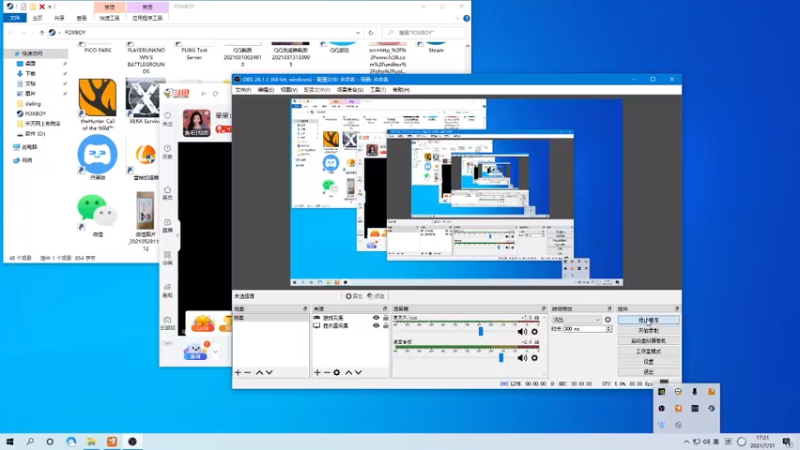Open Mic/Aux audio settings gear
Viewport: 800px width, 450px height.
pos(535,332)
